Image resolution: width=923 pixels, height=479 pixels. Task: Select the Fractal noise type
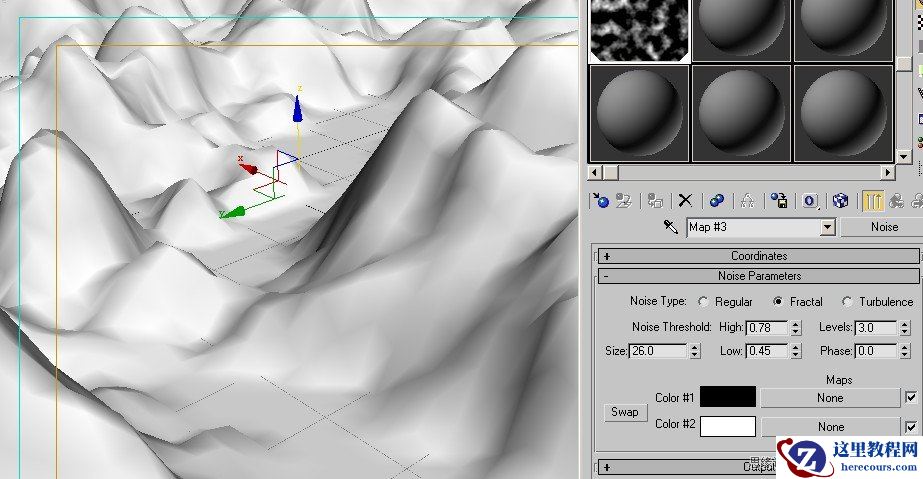coord(778,301)
